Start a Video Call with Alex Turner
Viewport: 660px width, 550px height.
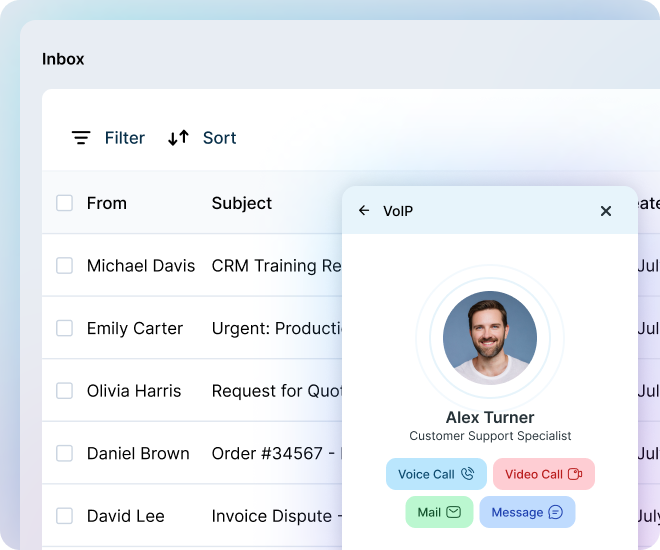543,474
